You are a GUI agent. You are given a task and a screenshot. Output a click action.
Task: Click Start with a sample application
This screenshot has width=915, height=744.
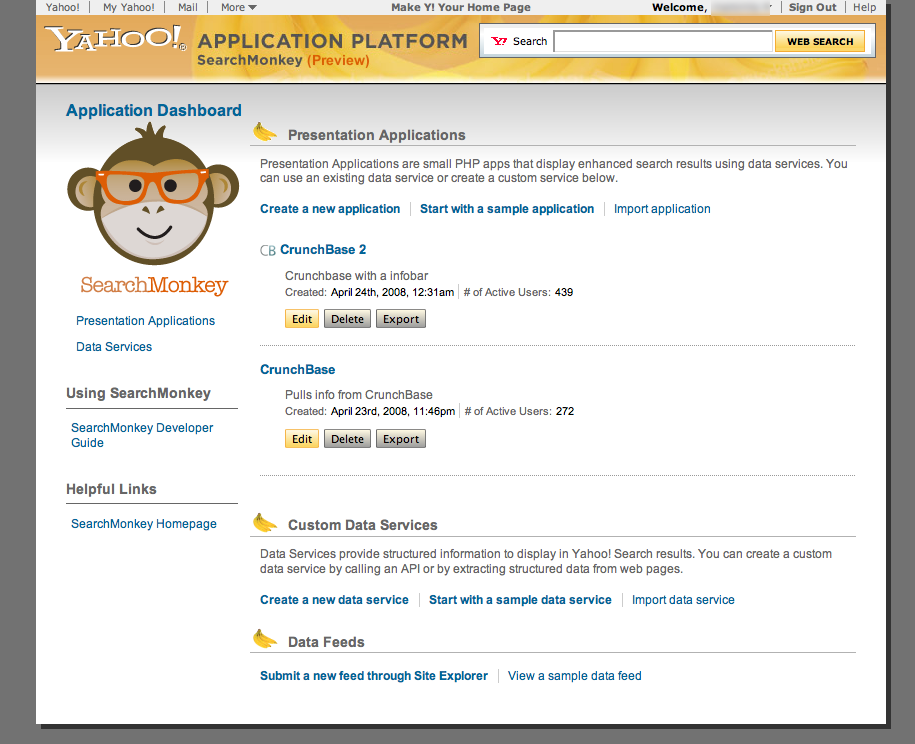click(x=507, y=209)
